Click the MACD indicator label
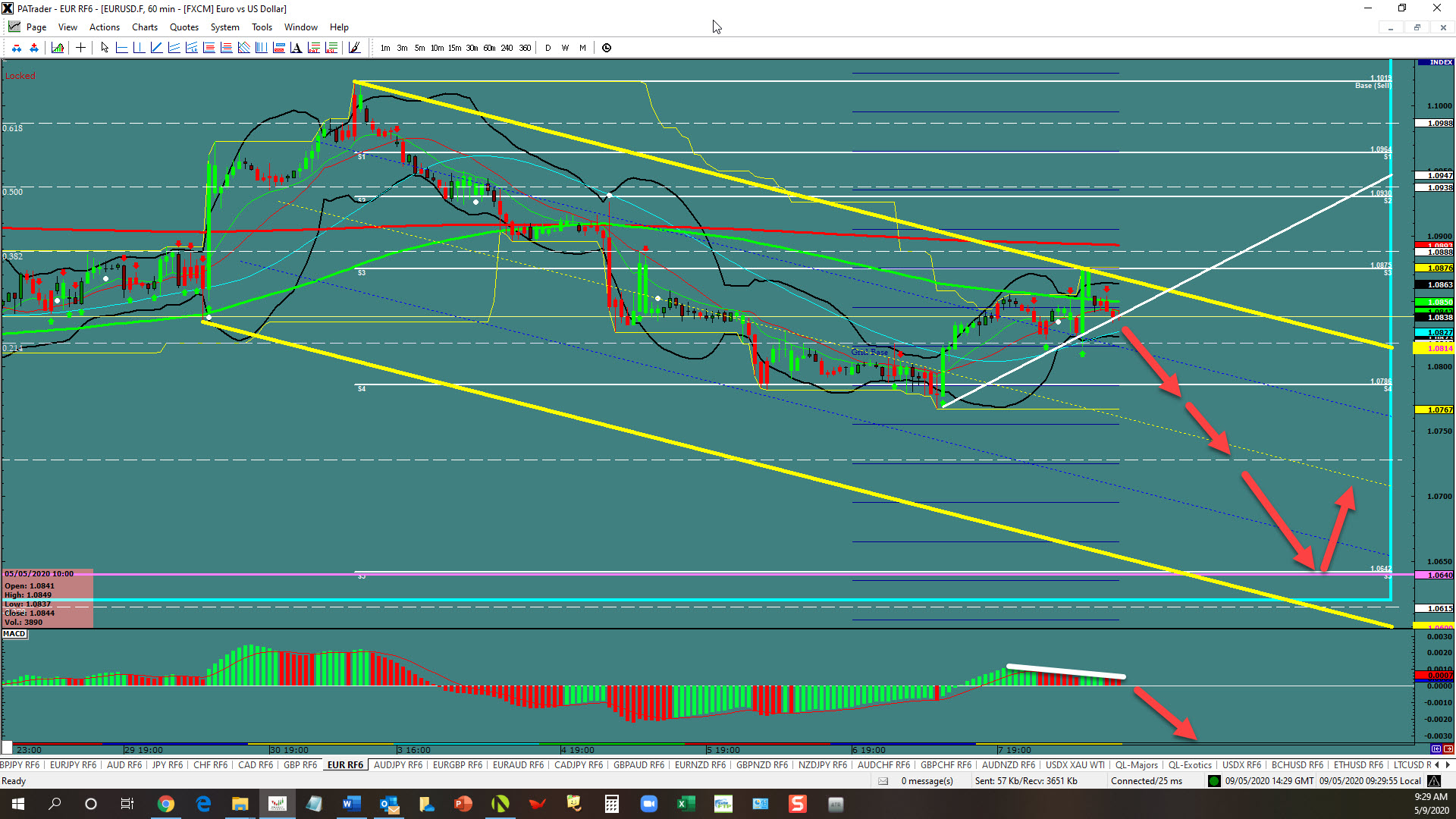Image resolution: width=1456 pixels, height=819 pixels. (14, 634)
